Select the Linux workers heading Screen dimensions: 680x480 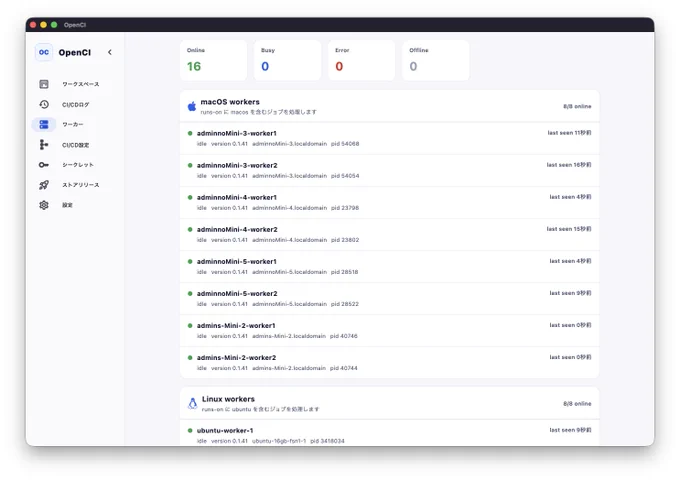point(228,399)
